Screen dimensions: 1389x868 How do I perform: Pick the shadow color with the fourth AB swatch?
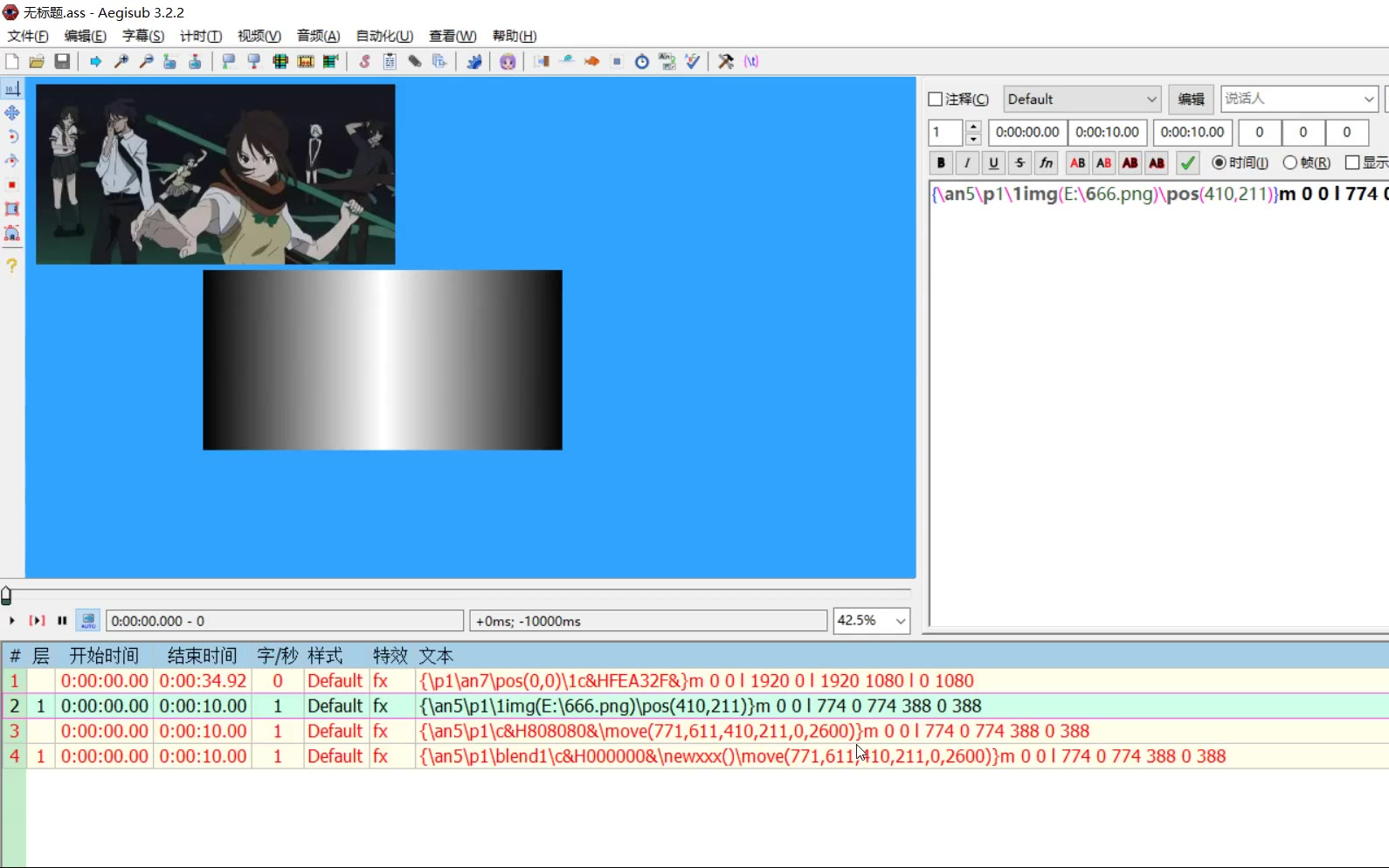pos(1157,162)
